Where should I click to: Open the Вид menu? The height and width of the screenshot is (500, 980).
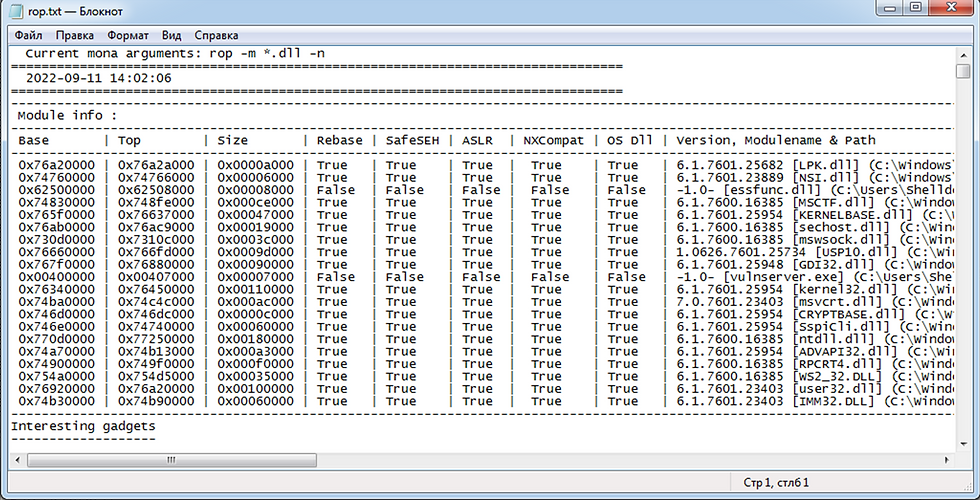point(171,35)
